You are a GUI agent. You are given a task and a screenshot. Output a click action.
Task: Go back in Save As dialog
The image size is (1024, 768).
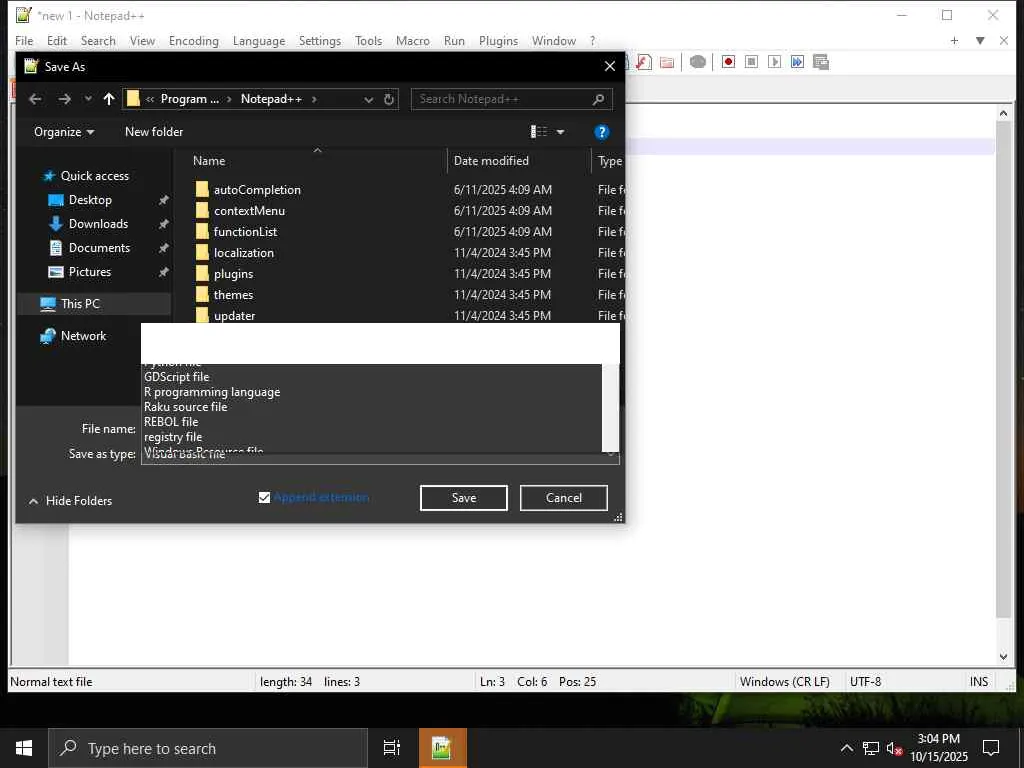click(35, 99)
